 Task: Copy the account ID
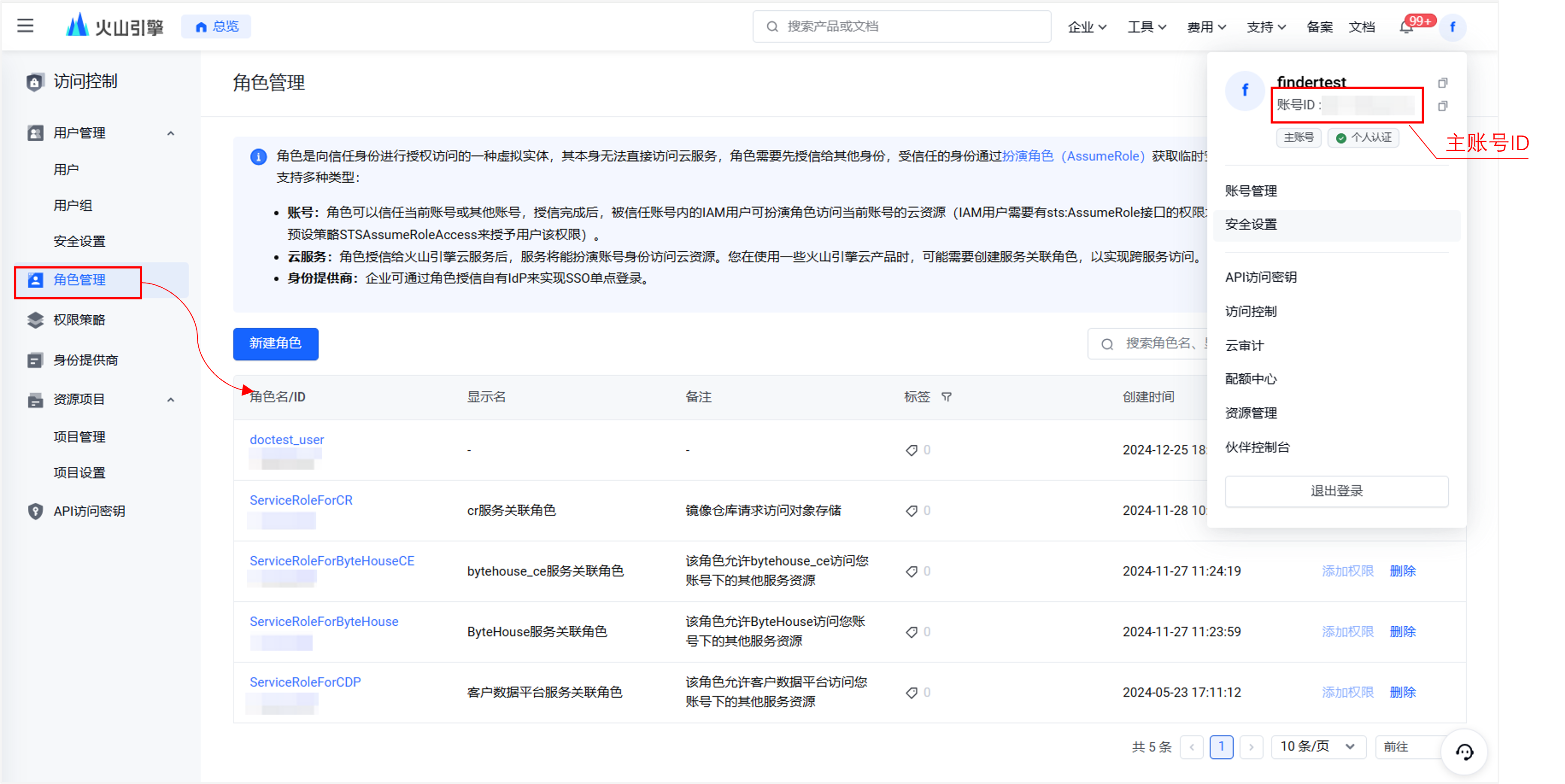(1442, 106)
